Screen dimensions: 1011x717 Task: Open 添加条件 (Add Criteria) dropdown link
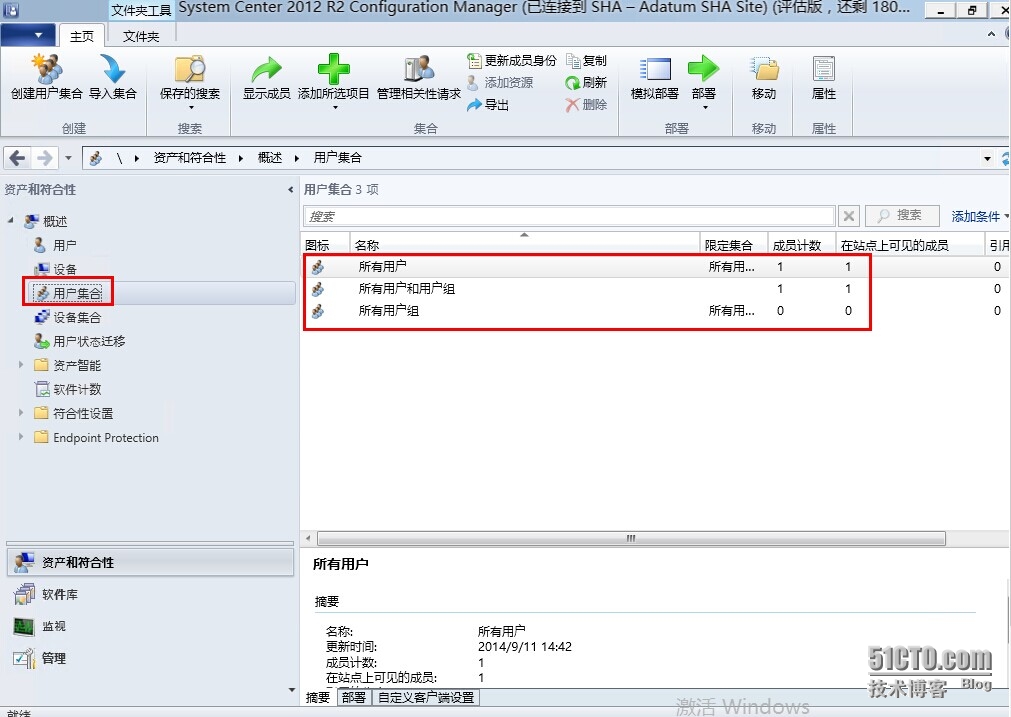click(979, 217)
